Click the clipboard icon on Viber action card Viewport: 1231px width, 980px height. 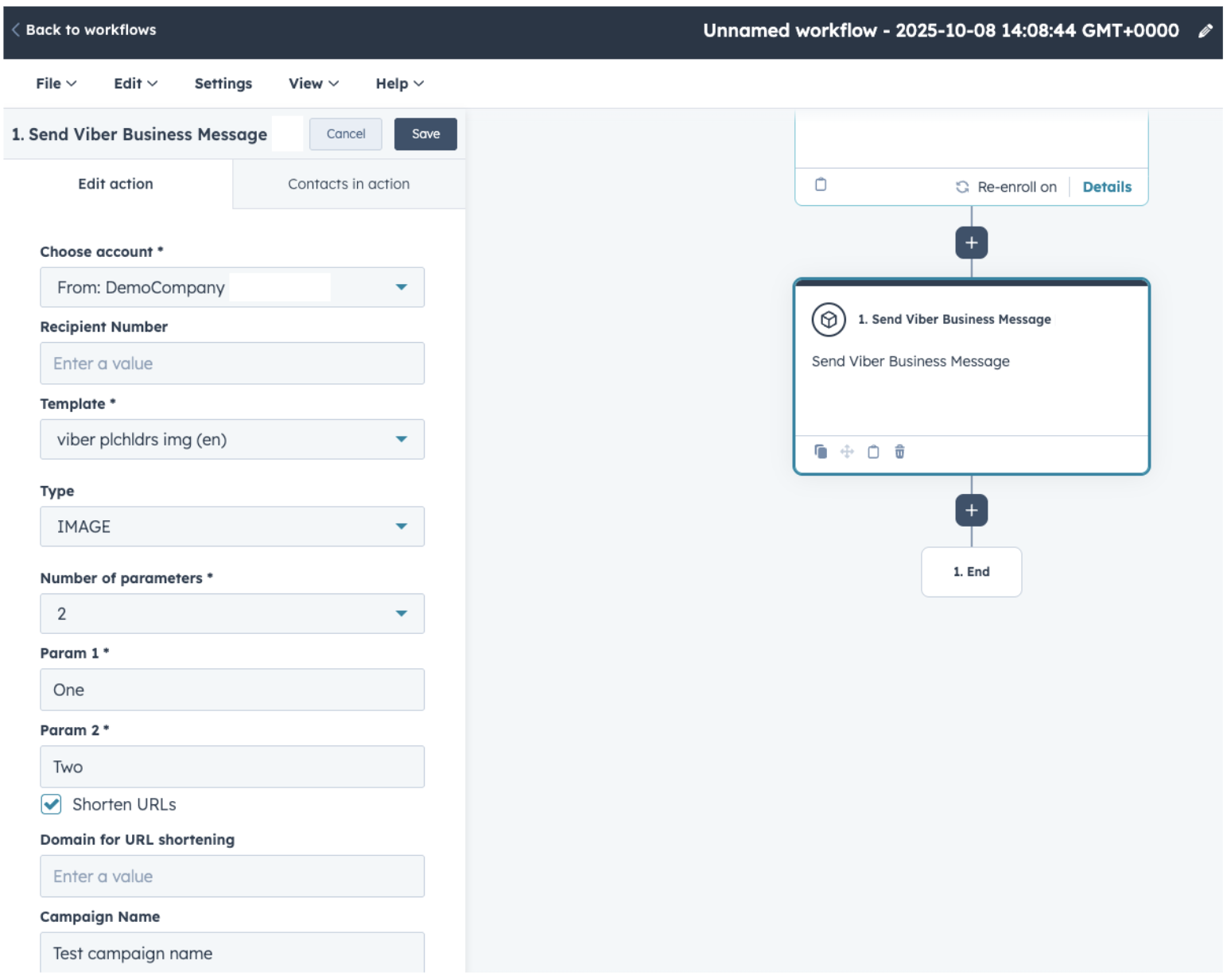click(873, 452)
